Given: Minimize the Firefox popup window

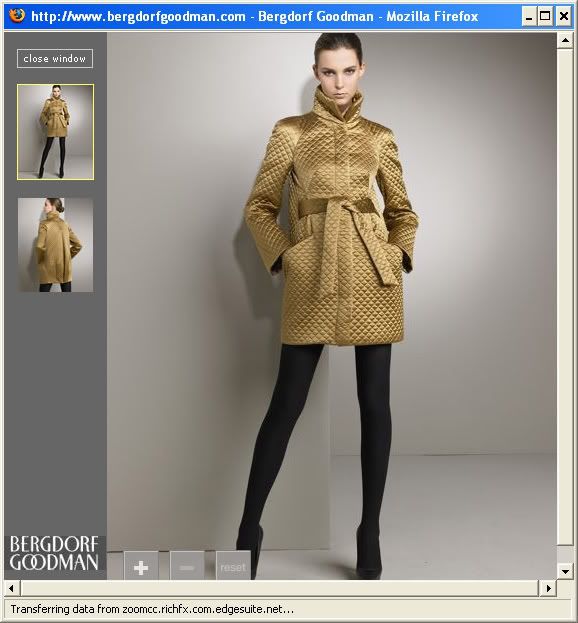Looking at the screenshot, I should (529, 17).
